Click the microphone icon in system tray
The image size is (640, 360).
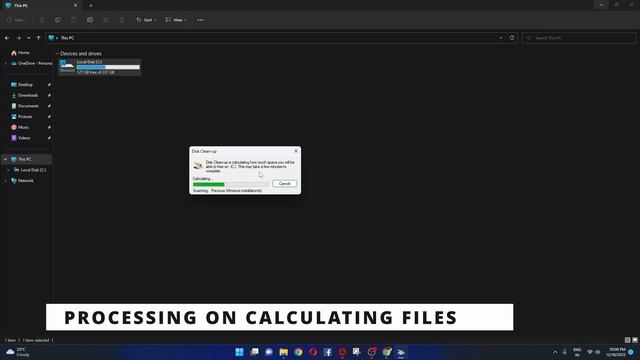click(x=564, y=352)
